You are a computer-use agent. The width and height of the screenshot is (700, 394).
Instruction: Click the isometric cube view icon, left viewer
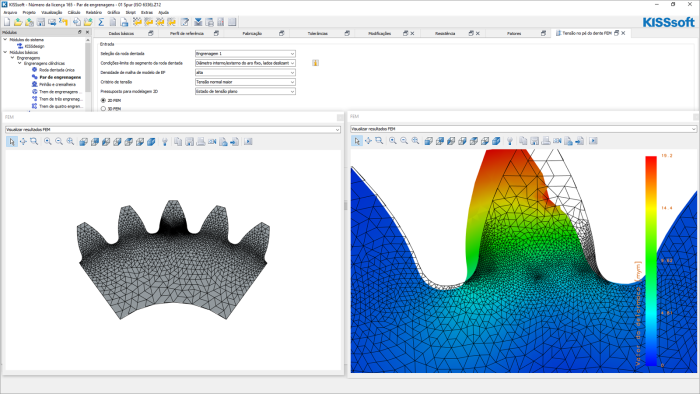pyautogui.click(x=151, y=142)
